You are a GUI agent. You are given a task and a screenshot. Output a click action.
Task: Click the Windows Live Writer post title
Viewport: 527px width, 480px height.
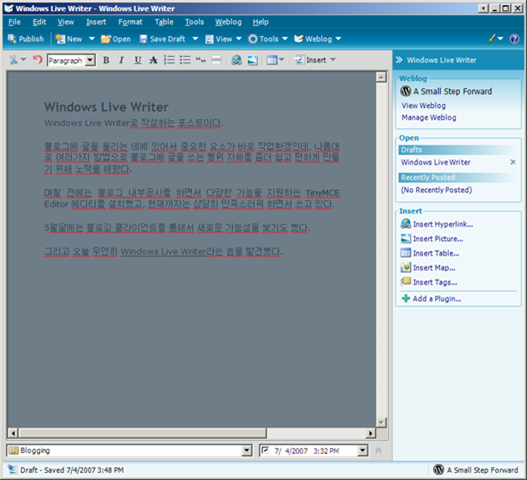pyautogui.click(x=106, y=107)
